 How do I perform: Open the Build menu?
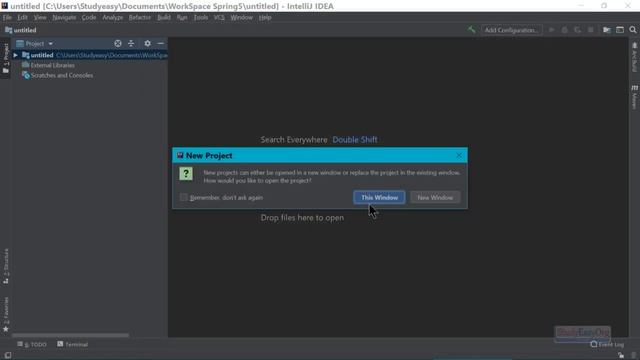[x=164, y=18]
